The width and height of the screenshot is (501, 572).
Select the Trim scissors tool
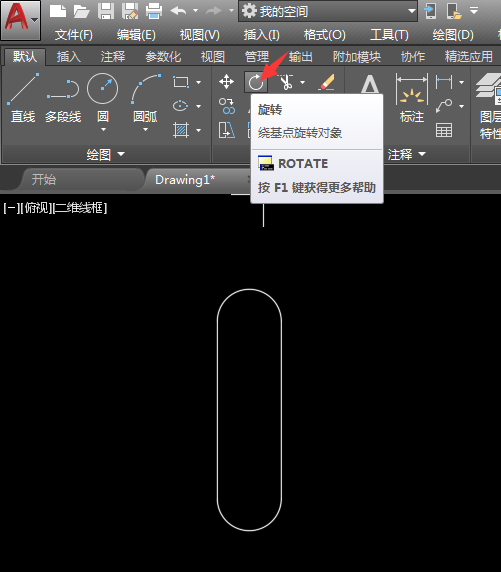click(286, 82)
